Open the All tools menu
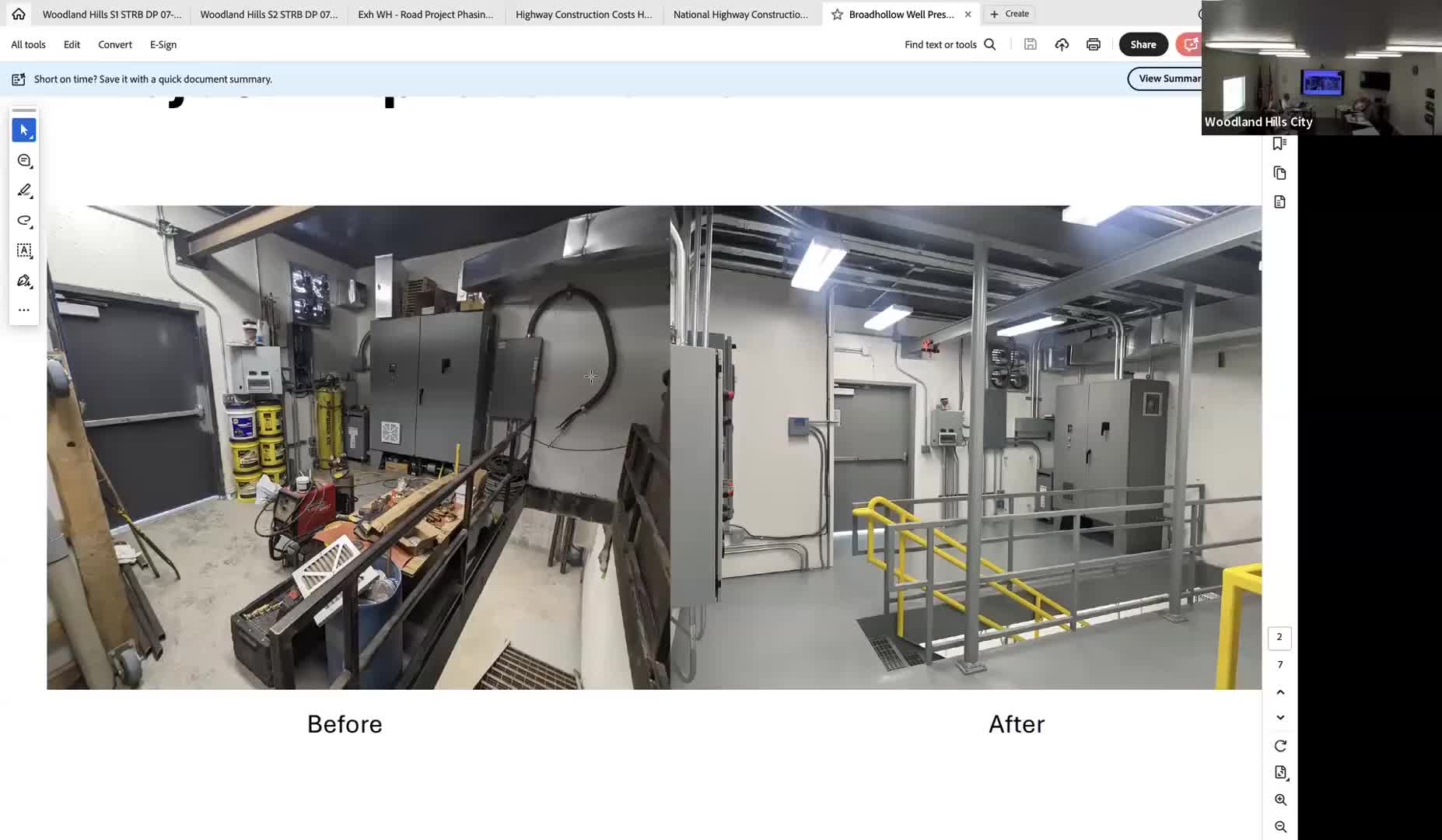This screenshot has width=1442, height=840. pyautogui.click(x=28, y=44)
